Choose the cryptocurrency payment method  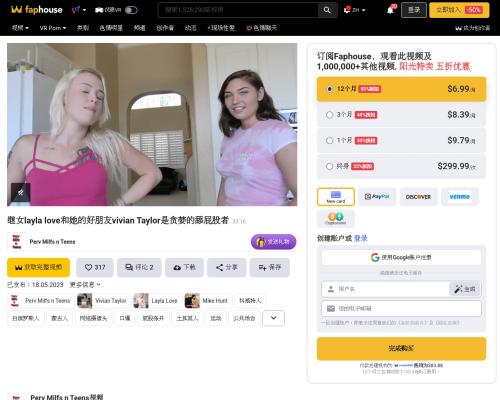coord(336,219)
